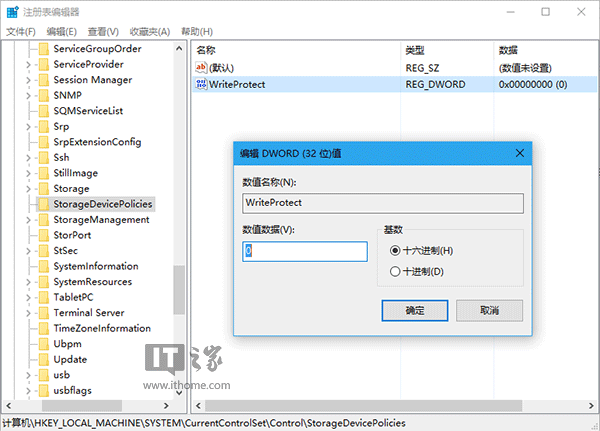The image size is (600, 431).
Task: Click the Storage folder icon
Action: coord(44,189)
